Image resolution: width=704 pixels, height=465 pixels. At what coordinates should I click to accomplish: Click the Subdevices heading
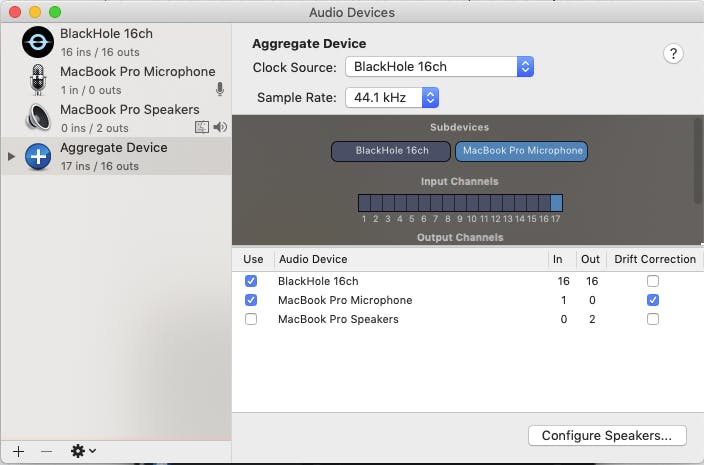459,127
